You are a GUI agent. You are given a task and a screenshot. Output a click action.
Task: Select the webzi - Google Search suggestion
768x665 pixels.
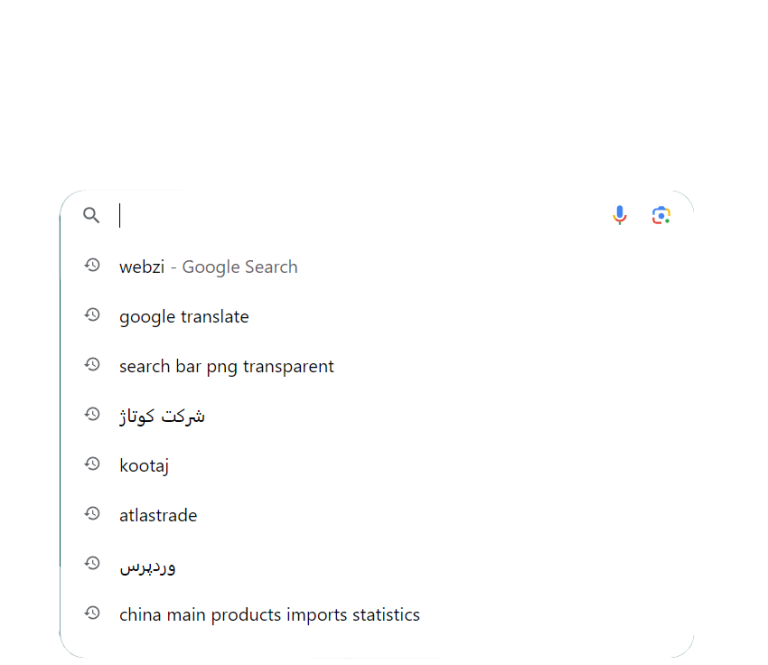point(208,267)
